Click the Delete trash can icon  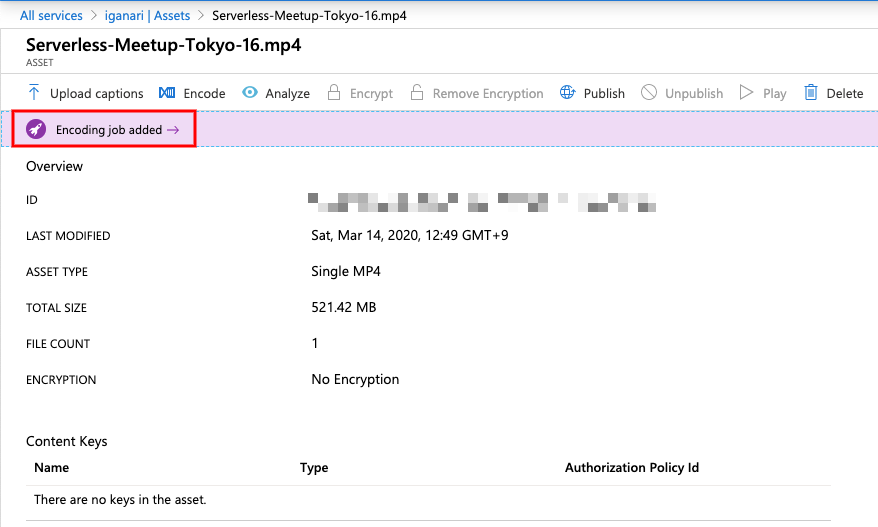pos(811,92)
